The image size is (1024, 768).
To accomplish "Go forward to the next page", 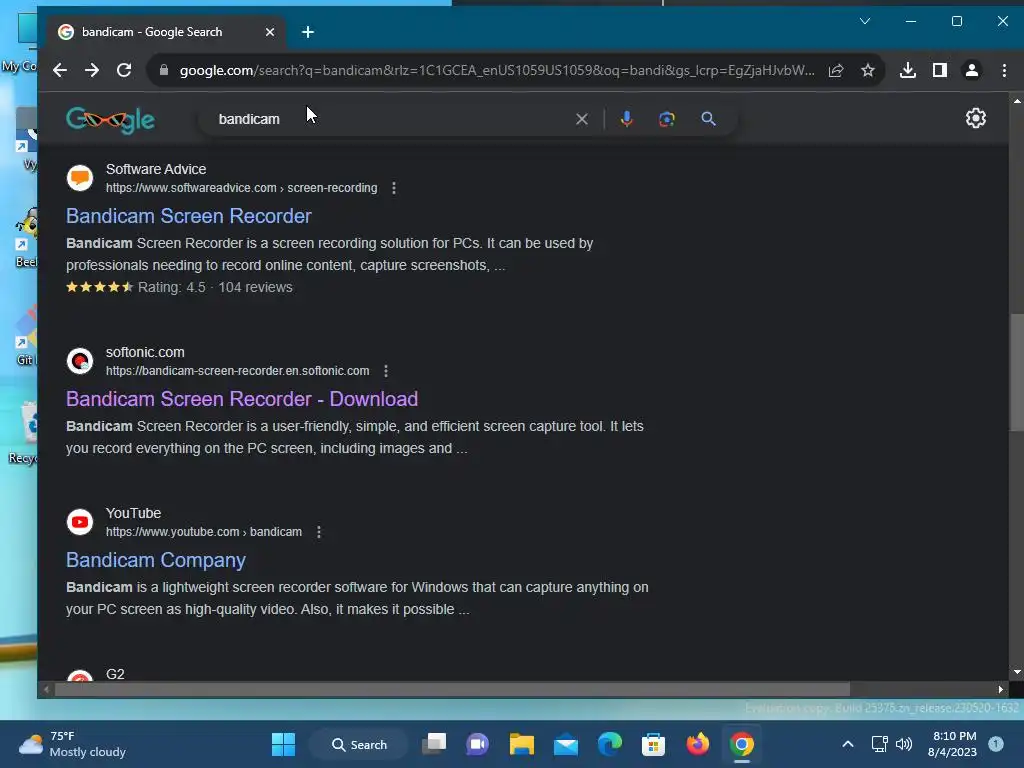I will [92, 71].
